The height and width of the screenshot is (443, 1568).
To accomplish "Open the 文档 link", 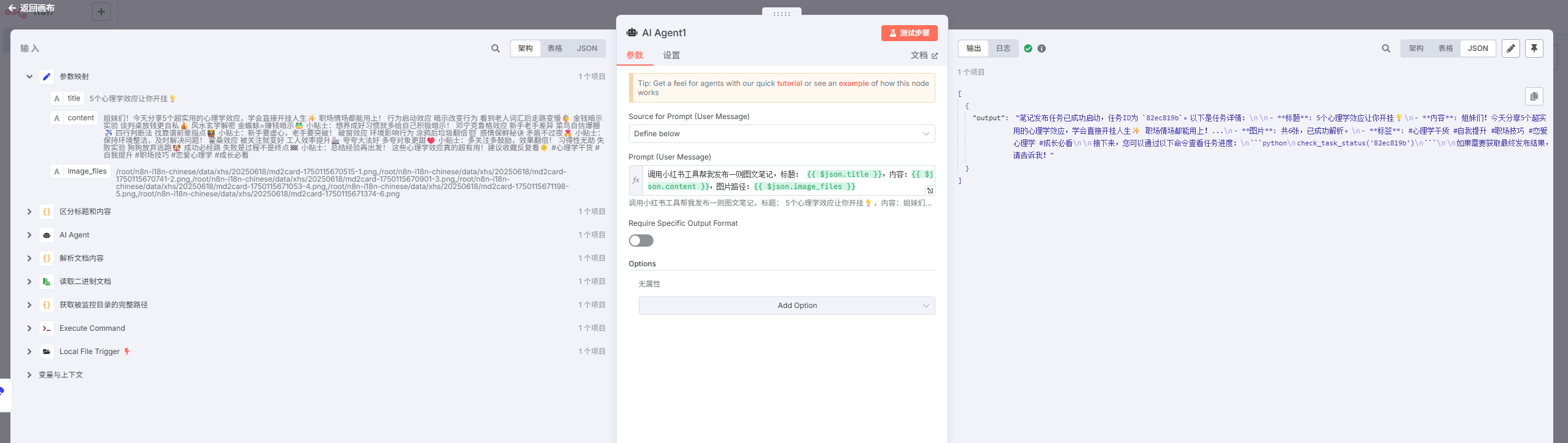I will [x=924, y=55].
